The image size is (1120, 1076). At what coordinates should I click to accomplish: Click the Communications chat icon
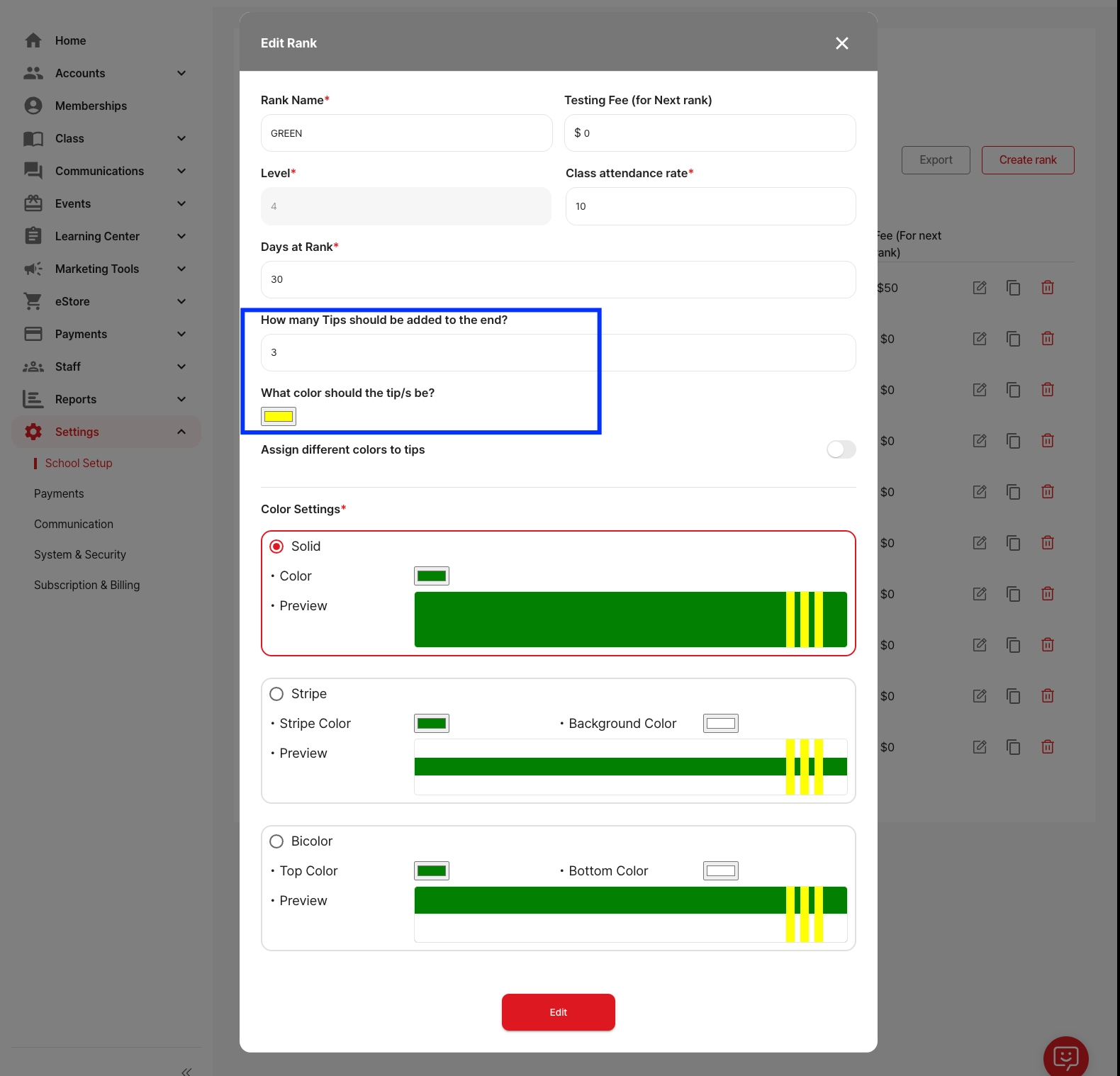click(33, 171)
